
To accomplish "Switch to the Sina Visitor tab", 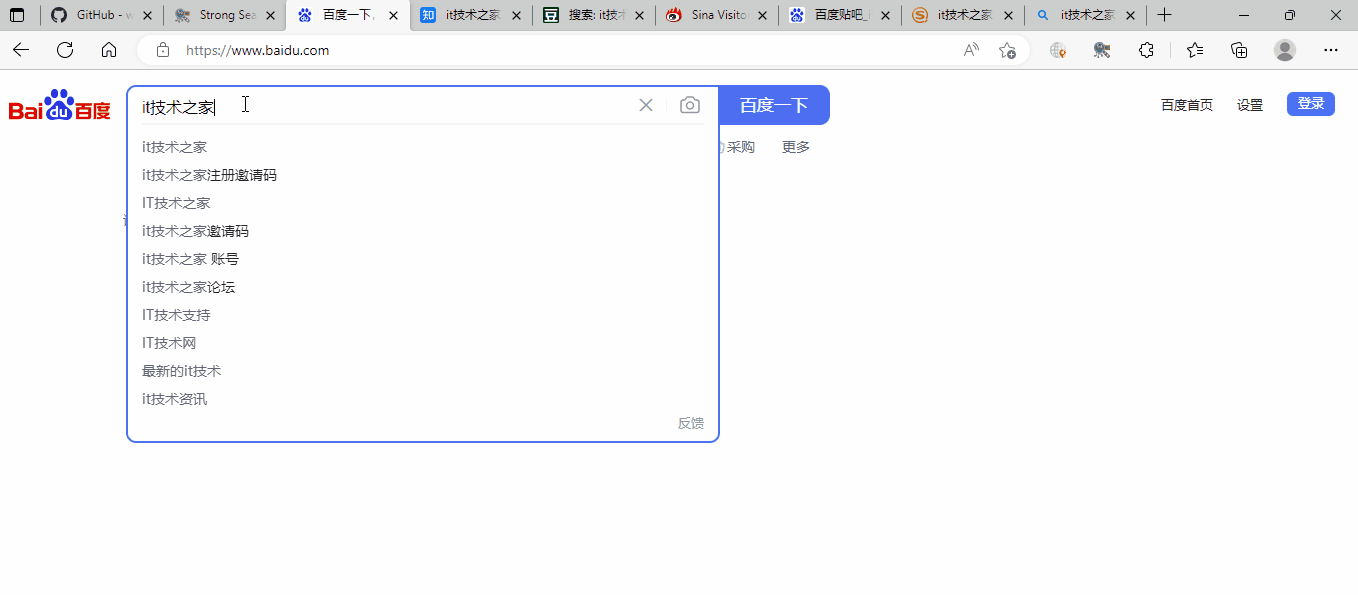I will (717, 16).
